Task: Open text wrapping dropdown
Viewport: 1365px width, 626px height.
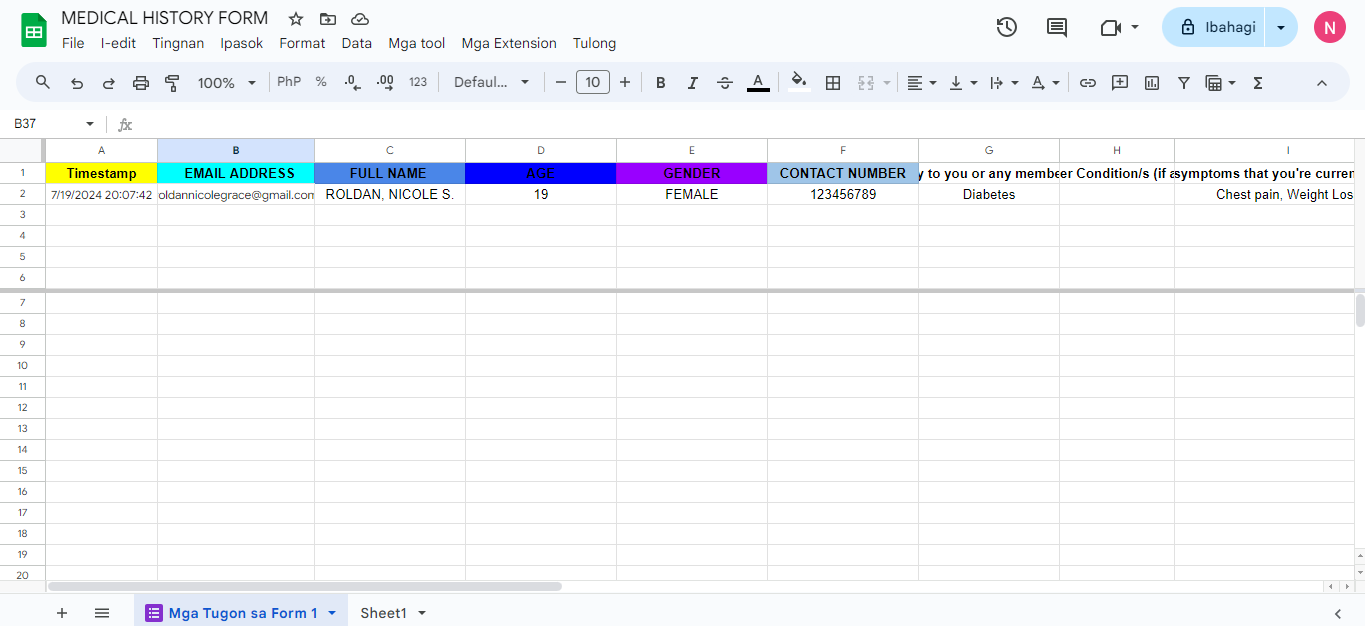Action: (1004, 83)
